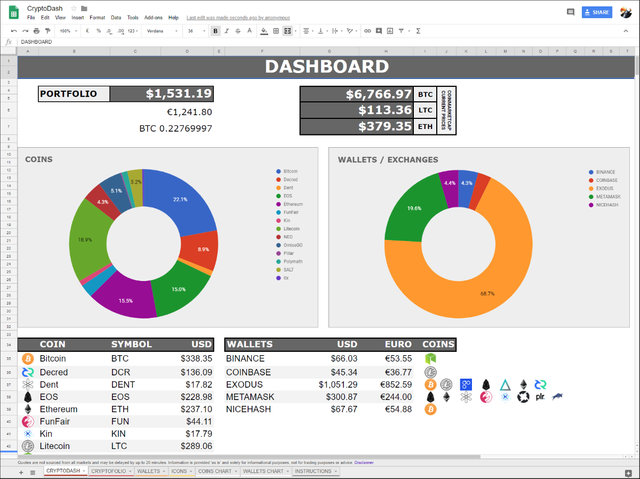Screen dimensions: 640x479
Task: Click the Insert chart icon
Action: [x=390, y=31]
